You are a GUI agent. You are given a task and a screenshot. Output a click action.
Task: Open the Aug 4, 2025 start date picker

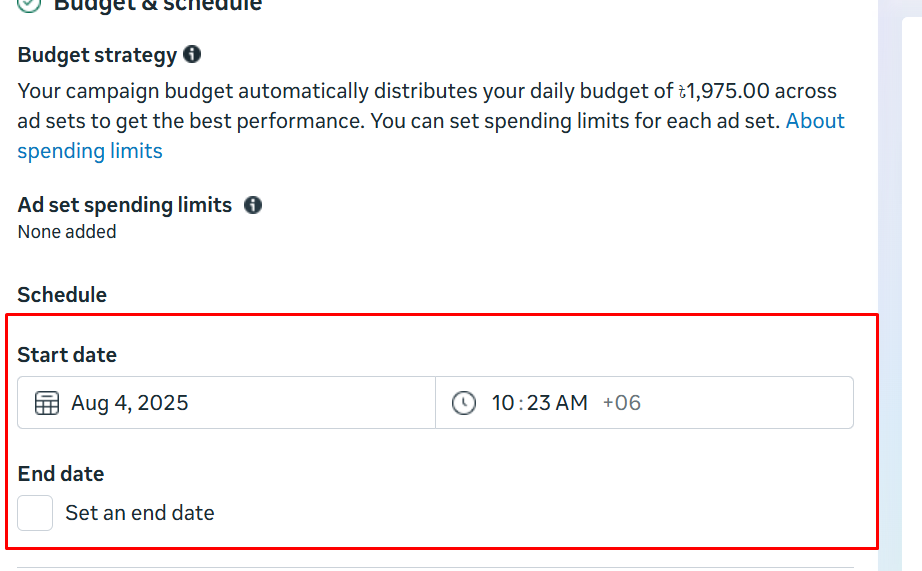130,403
